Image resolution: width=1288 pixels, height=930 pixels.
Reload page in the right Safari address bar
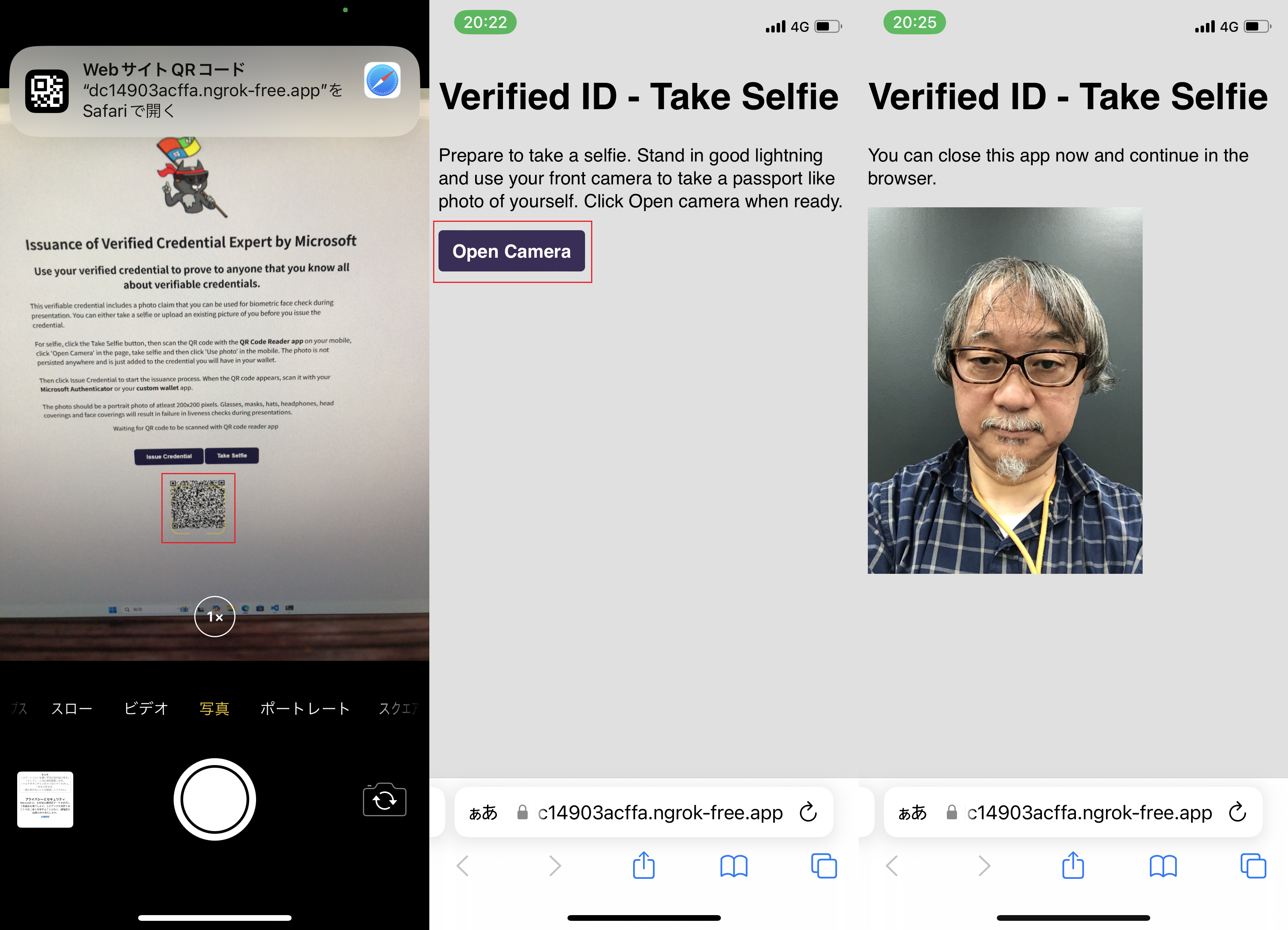click(1238, 812)
